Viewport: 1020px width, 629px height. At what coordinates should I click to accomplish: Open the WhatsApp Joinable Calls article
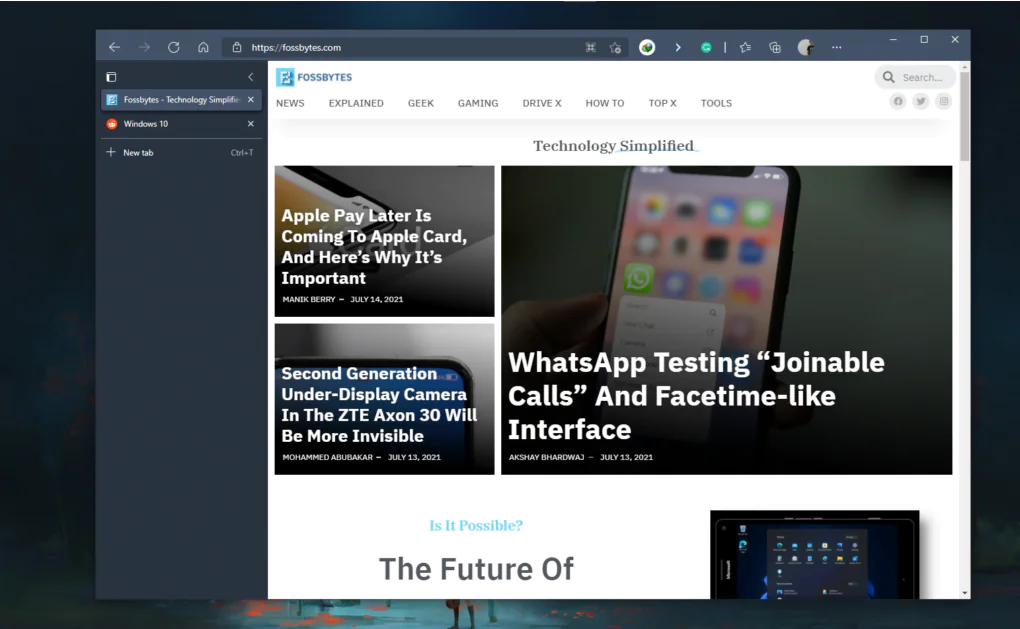696,395
